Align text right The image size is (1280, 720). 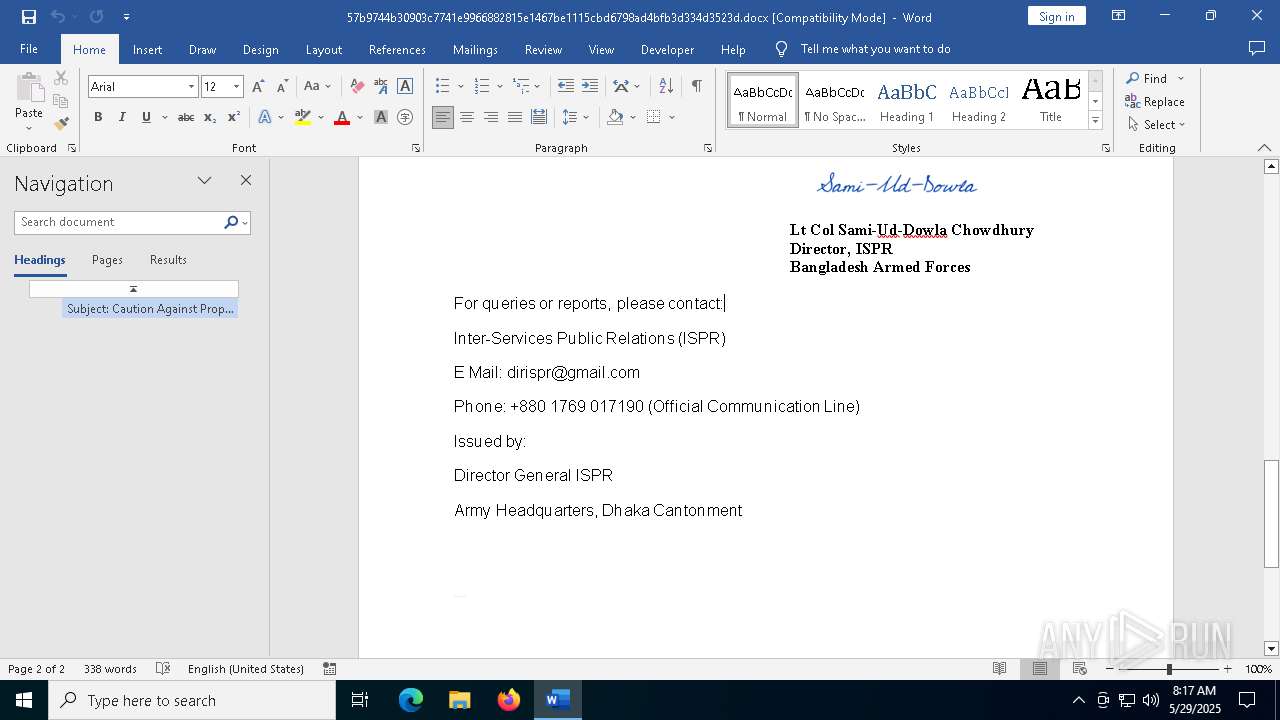coord(491,117)
